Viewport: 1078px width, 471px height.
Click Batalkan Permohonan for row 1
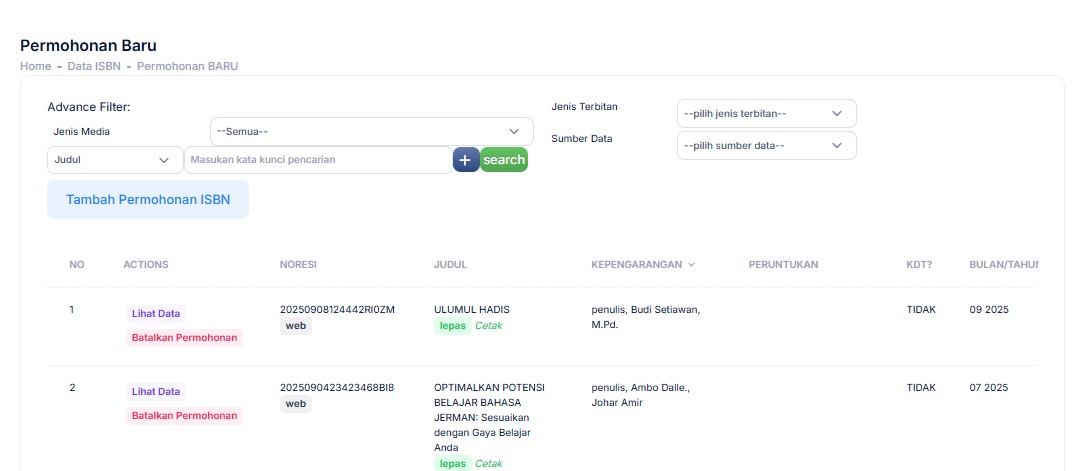[x=184, y=338]
